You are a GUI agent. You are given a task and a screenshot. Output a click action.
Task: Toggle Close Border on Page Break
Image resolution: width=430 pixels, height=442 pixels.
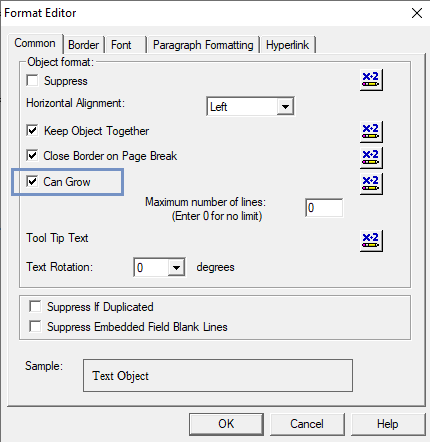click(32, 155)
